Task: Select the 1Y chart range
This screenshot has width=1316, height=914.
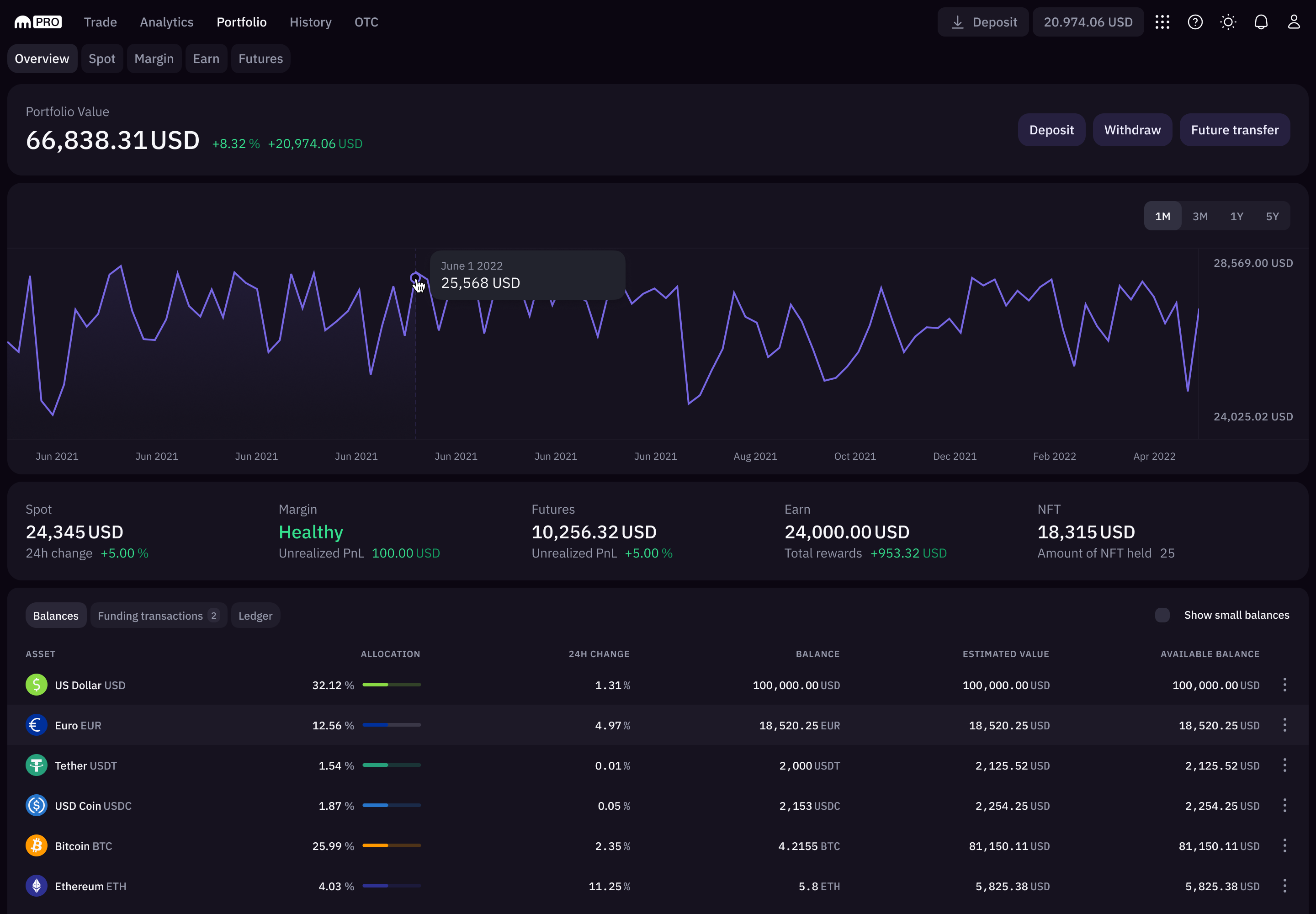Action: [1236, 216]
